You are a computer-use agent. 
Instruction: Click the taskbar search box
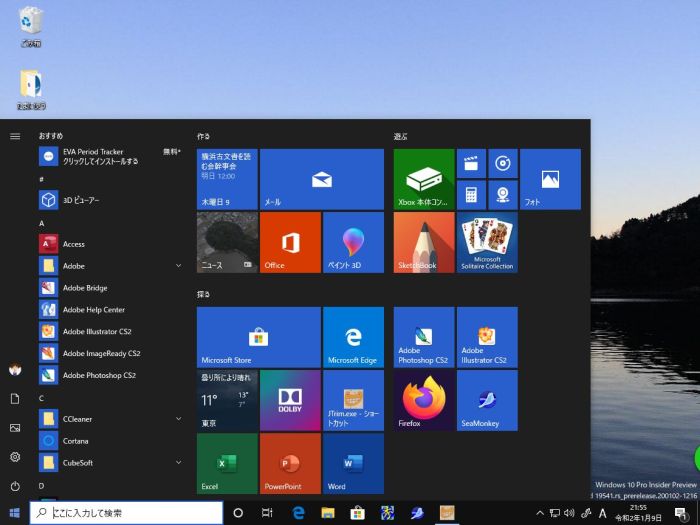pyautogui.click(x=126, y=513)
